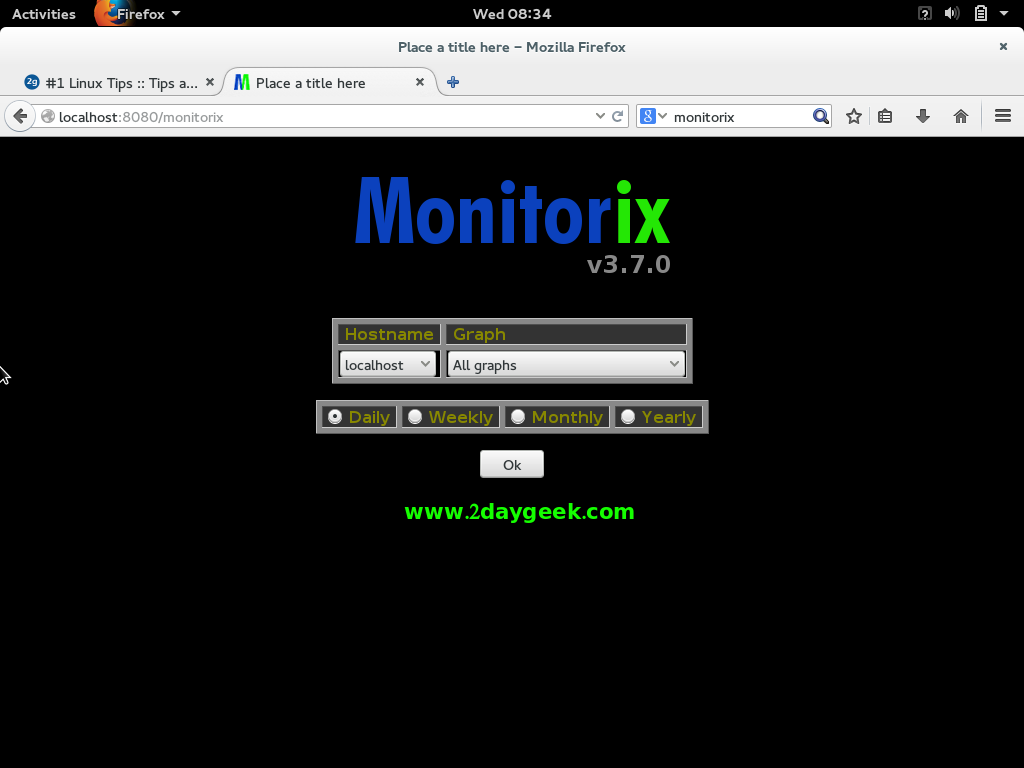This screenshot has width=1024, height=768.
Task: Show bookmarks list icon
Action: pyautogui.click(x=885, y=116)
